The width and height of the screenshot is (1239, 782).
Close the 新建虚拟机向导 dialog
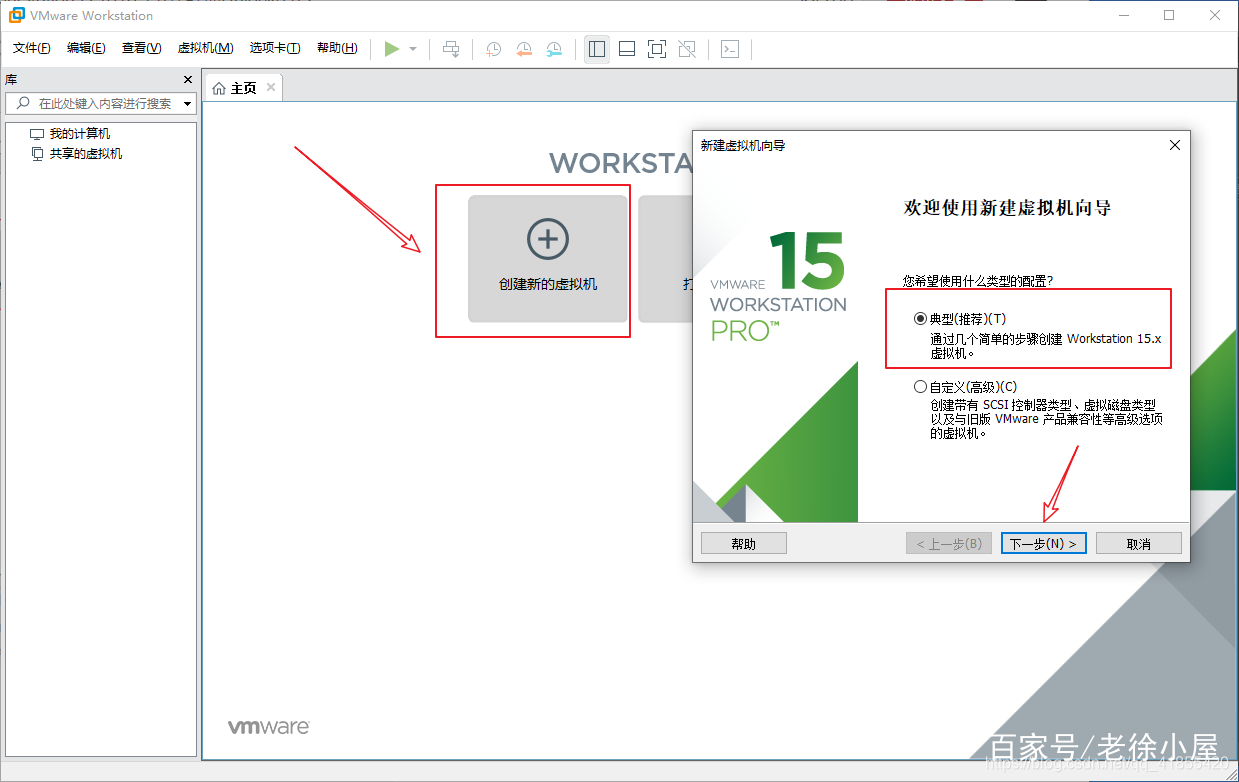(x=1175, y=145)
